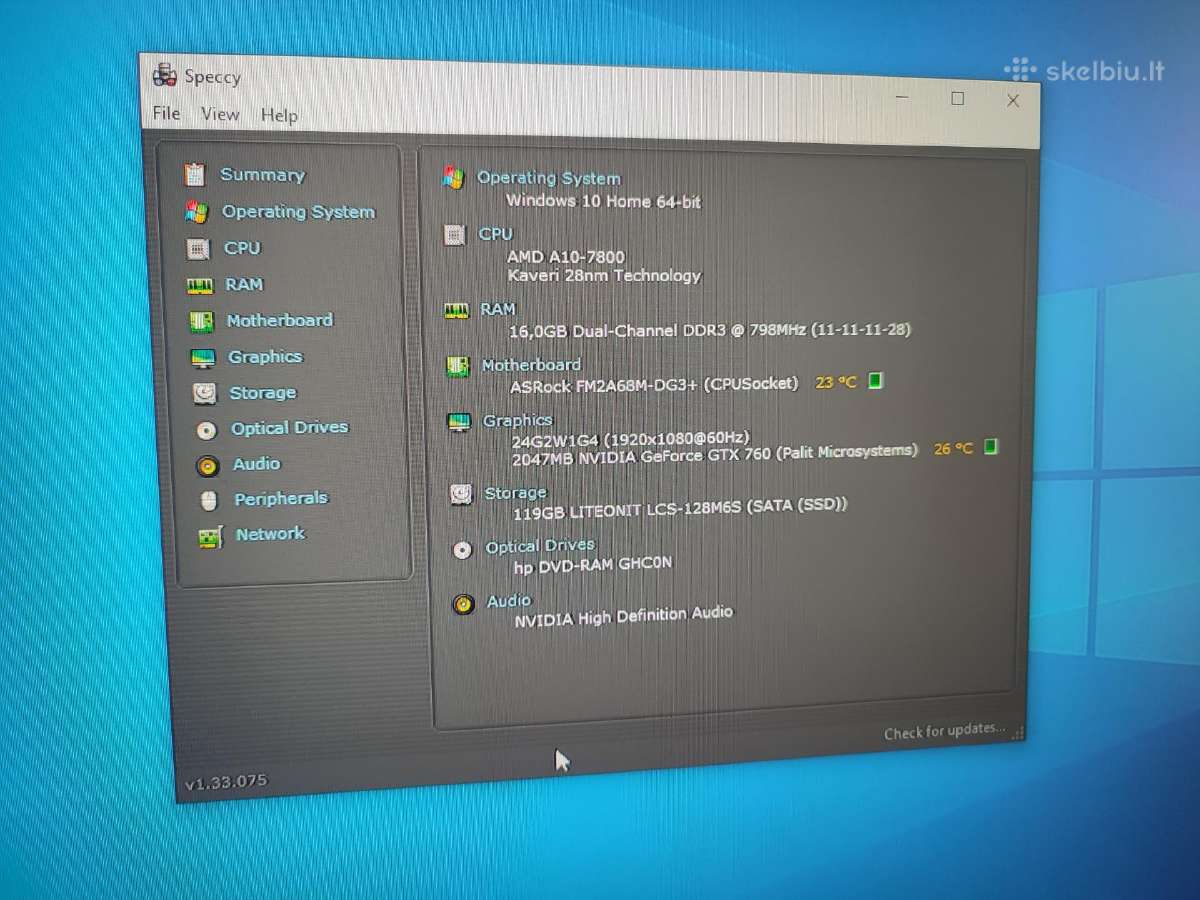
Task: Click the Graphics heading icon in summary
Action: [x=459, y=422]
